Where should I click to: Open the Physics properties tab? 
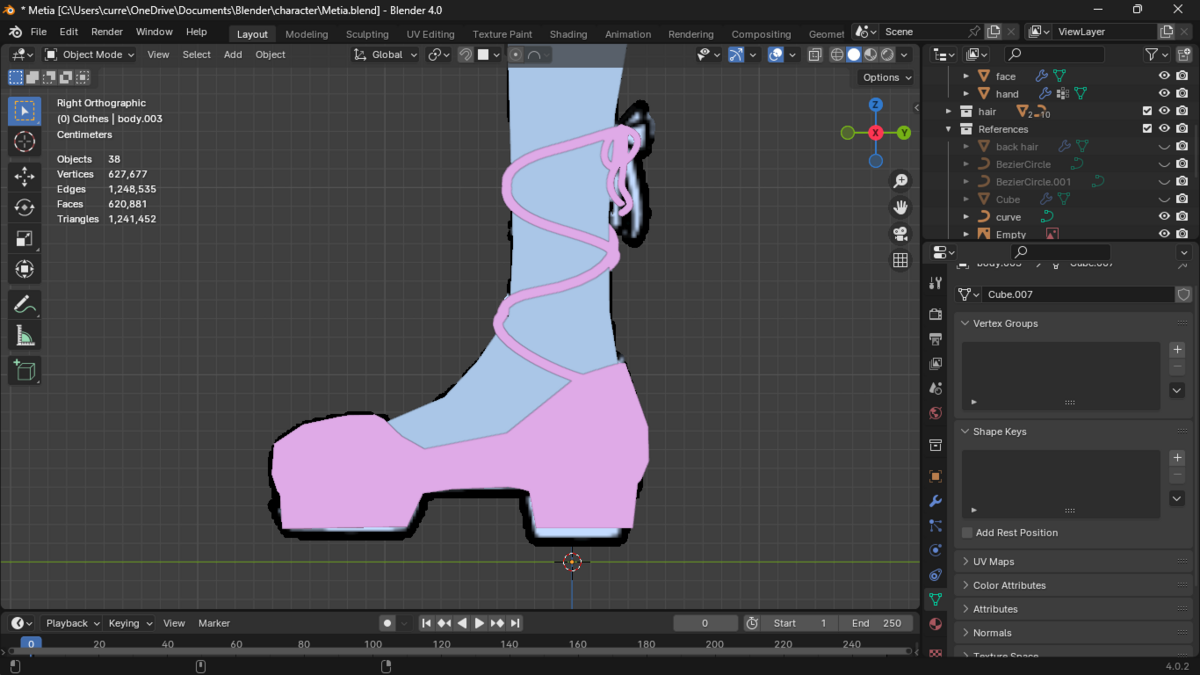[x=935, y=550]
